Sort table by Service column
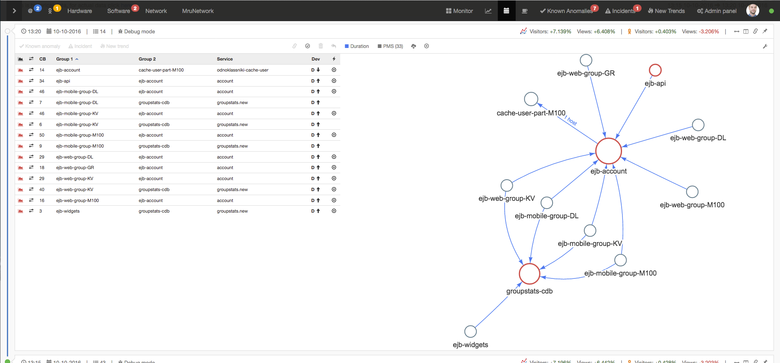Viewport: 780px width, 363px height. pos(225,59)
